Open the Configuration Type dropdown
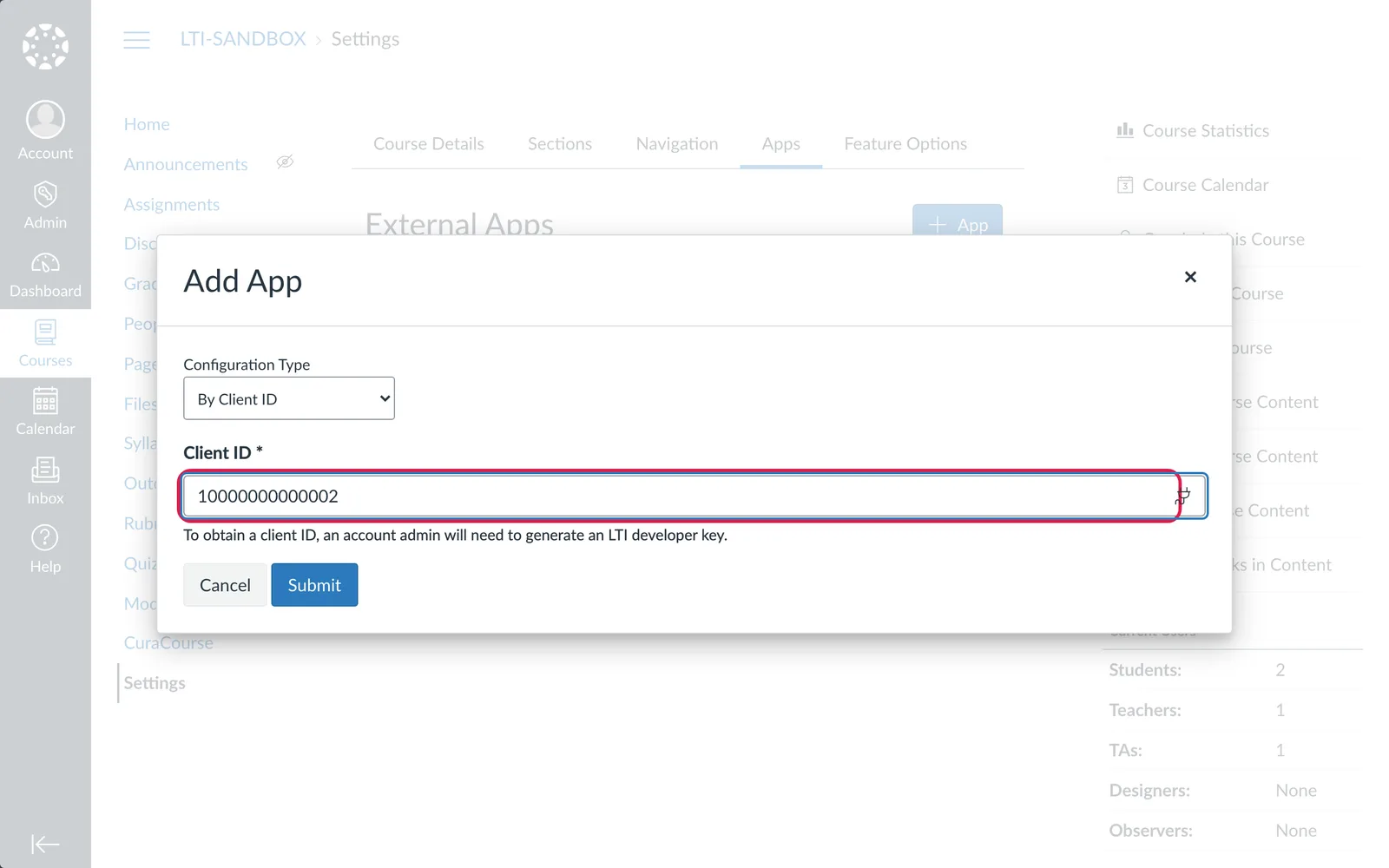Image resolution: width=1389 pixels, height=868 pixels. coord(289,398)
